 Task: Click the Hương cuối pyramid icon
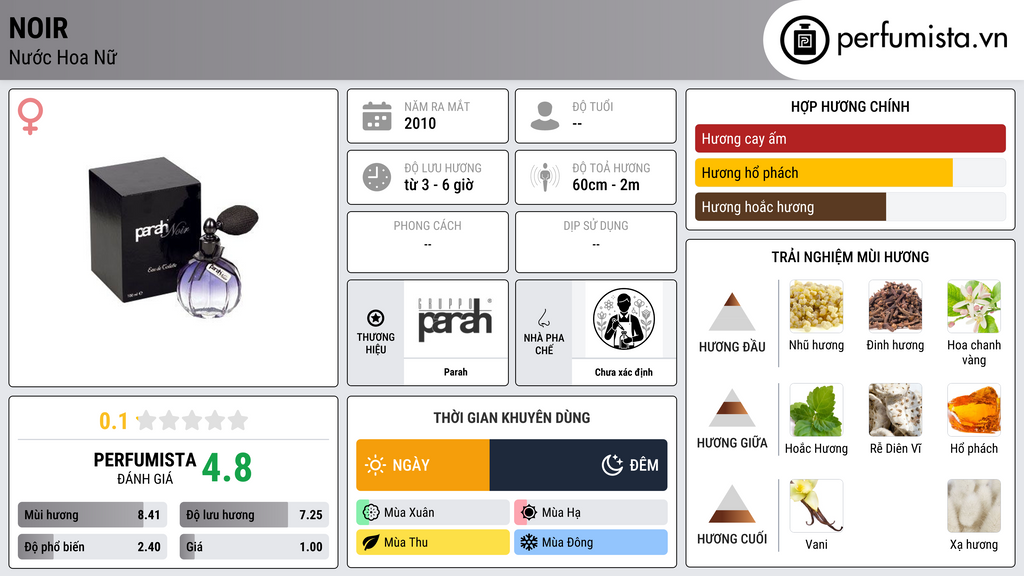pos(732,504)
